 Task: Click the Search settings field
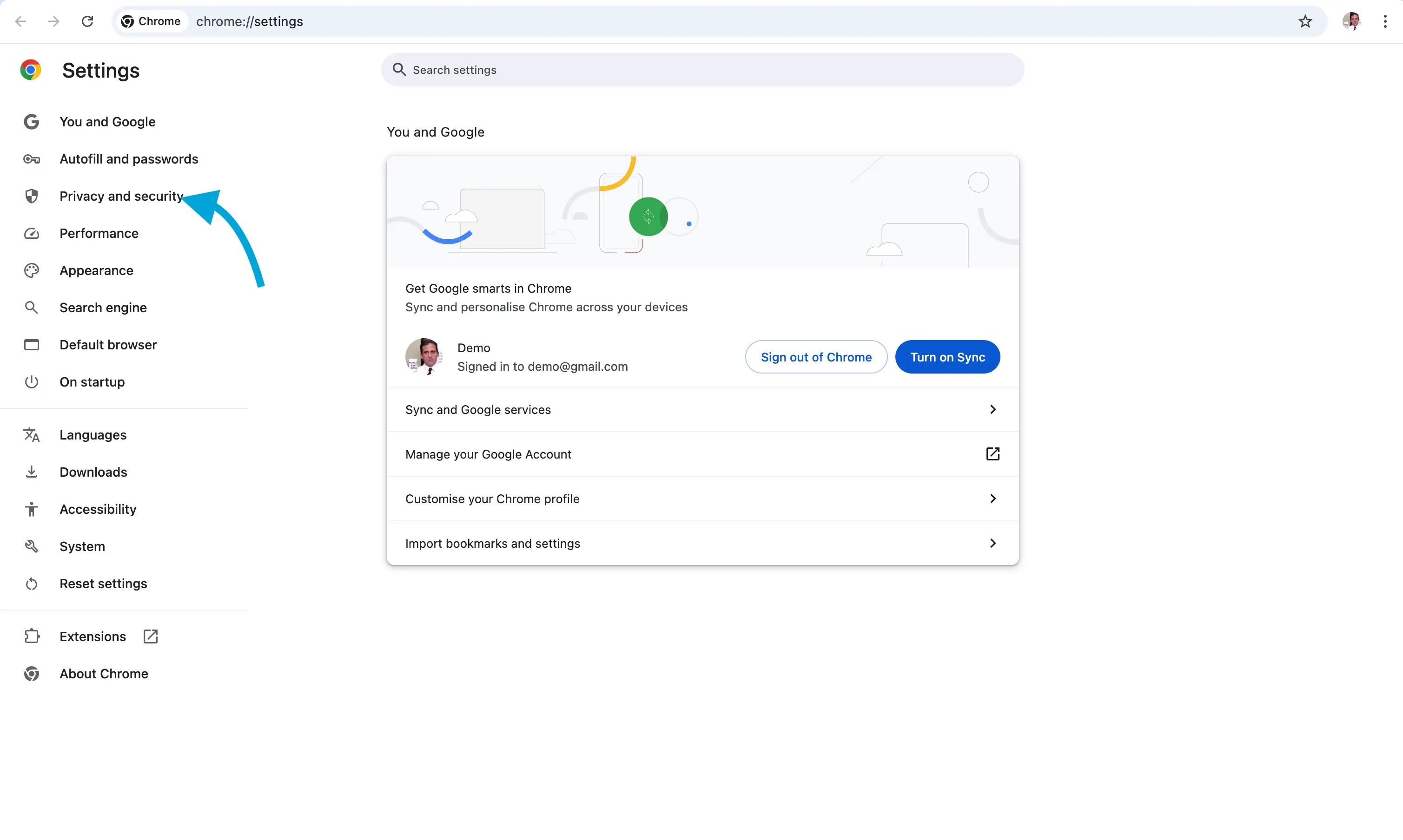click(x=702, y=70)
